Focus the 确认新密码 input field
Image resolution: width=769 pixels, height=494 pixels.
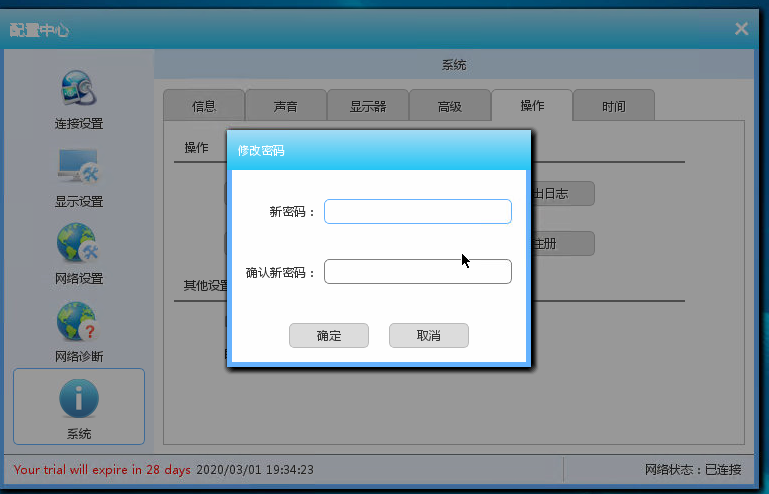417,272
